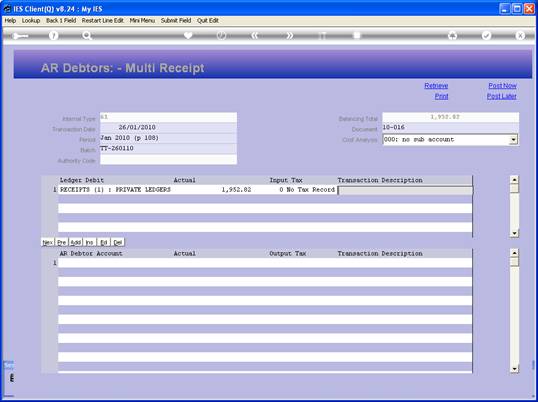Open the Cost Analysis dropdown arrow
The height and width of the screenshot is (402, 538).
click(513, 140)
